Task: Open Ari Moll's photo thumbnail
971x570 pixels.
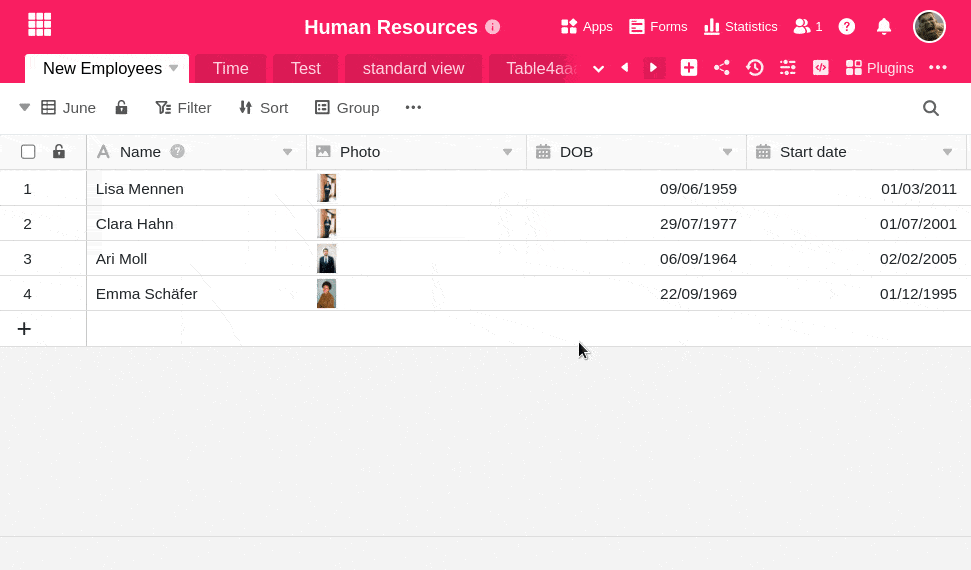Action: 326,259
